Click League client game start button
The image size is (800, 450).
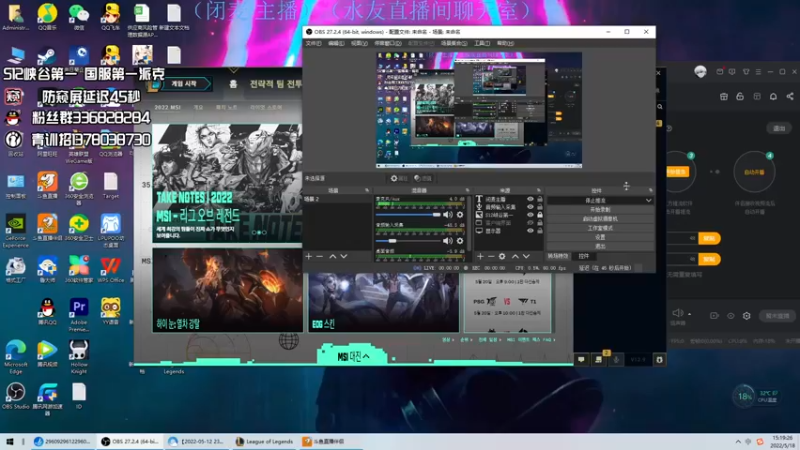click(185, 84)
